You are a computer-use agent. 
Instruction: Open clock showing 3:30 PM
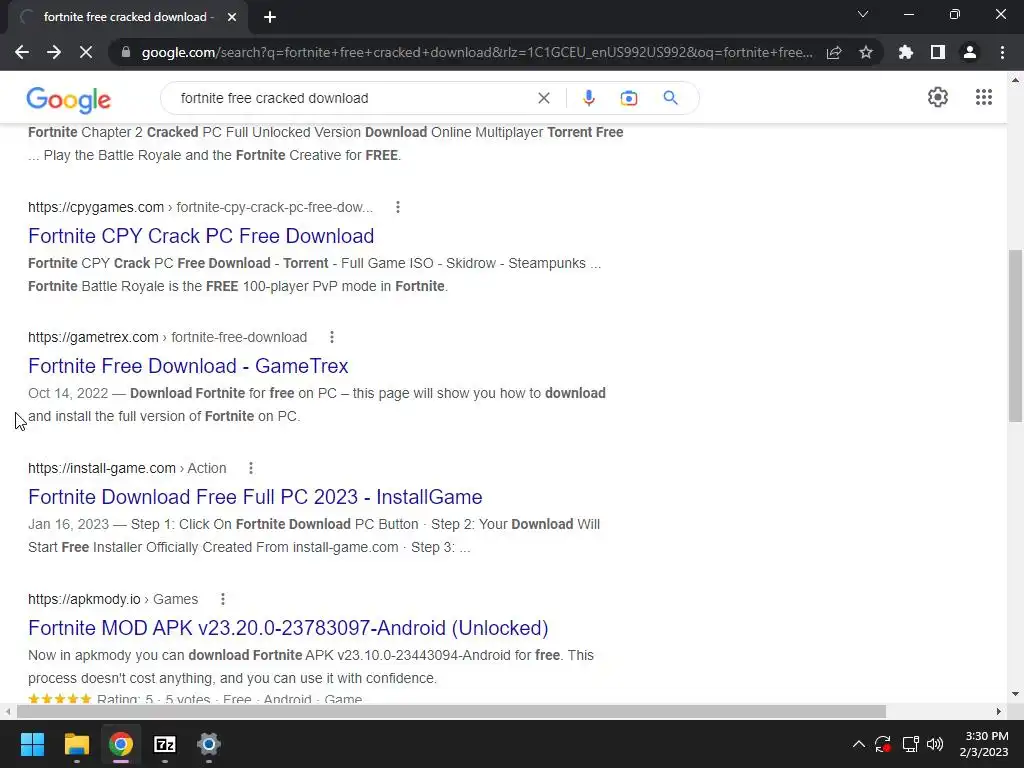984,744
